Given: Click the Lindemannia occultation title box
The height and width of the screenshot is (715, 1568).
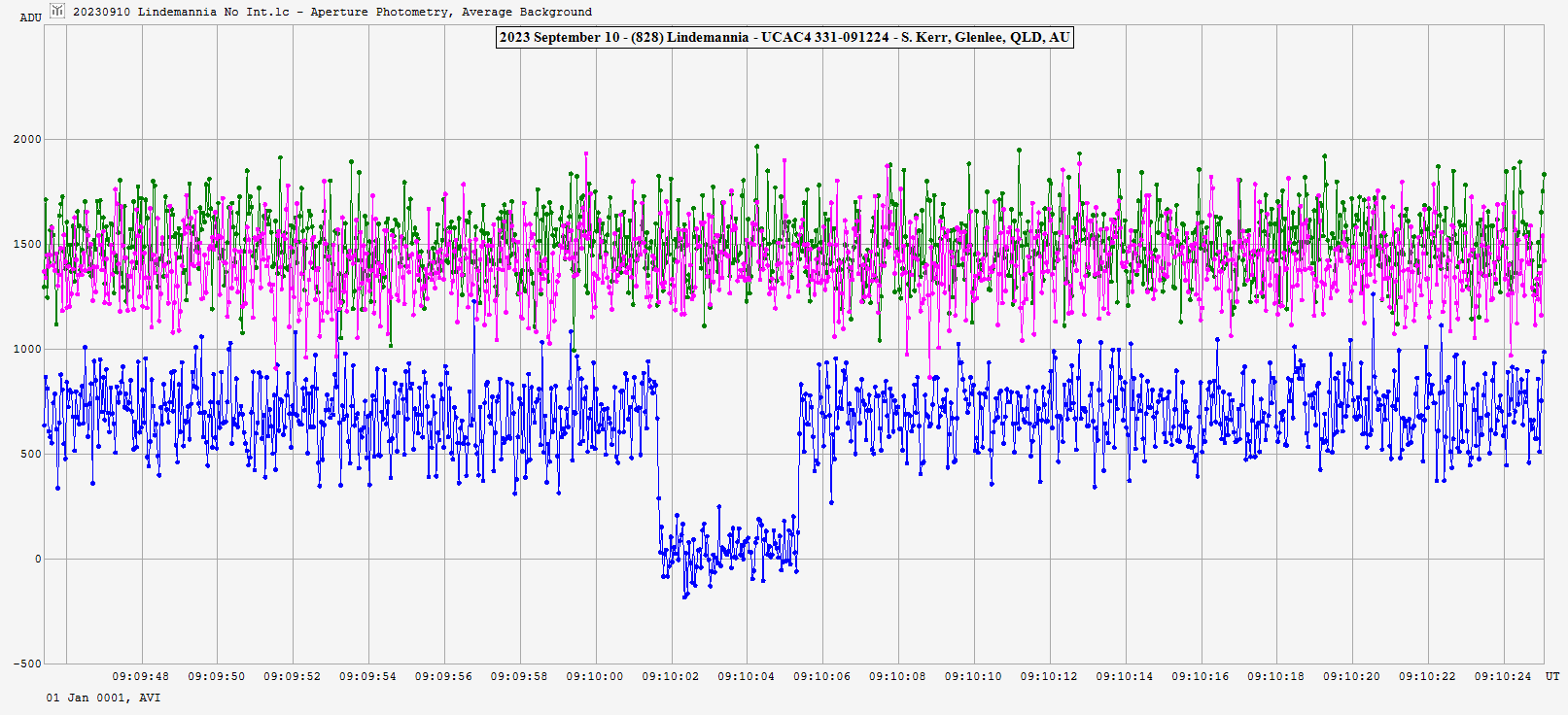Looking at the screenshot, I should [784, 38].
